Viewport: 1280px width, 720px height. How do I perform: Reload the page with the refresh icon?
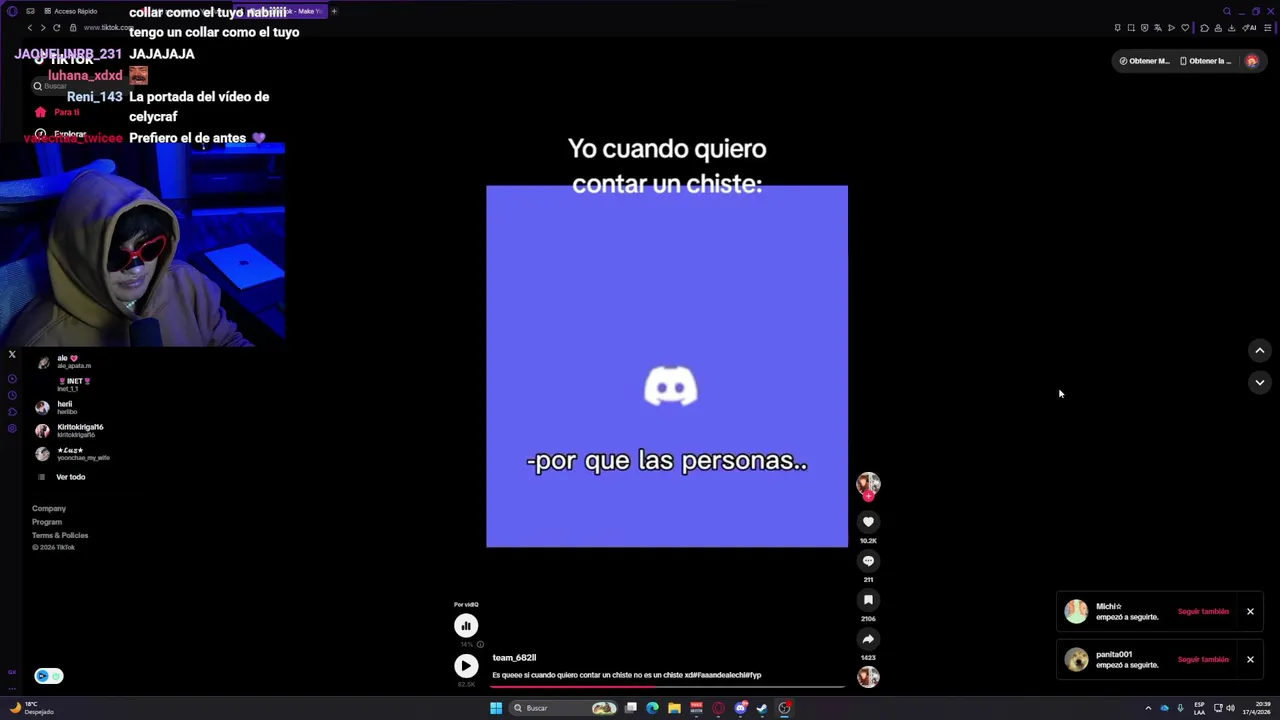56,28
